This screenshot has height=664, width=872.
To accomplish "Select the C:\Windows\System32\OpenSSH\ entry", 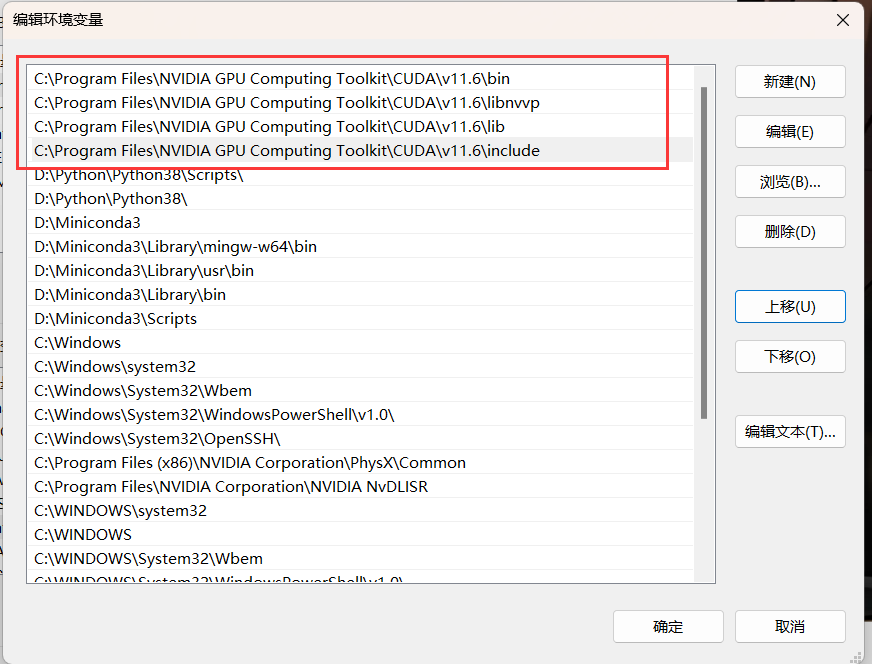I will coord(362,438).
